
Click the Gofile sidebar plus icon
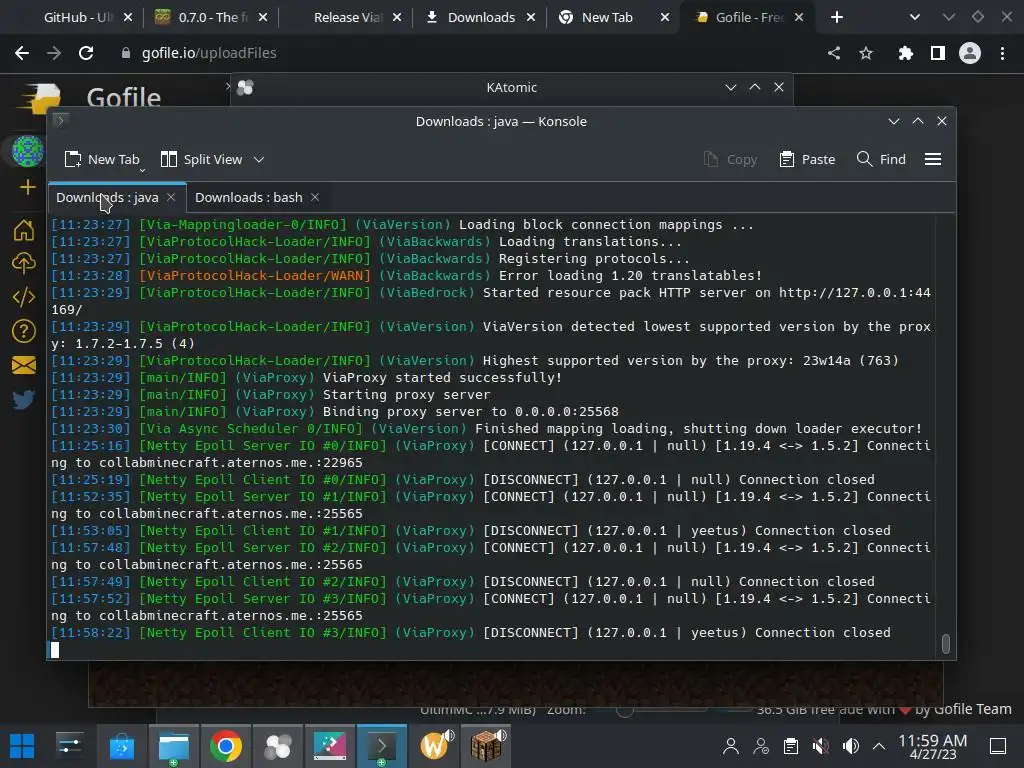click(x=27, y=187)
